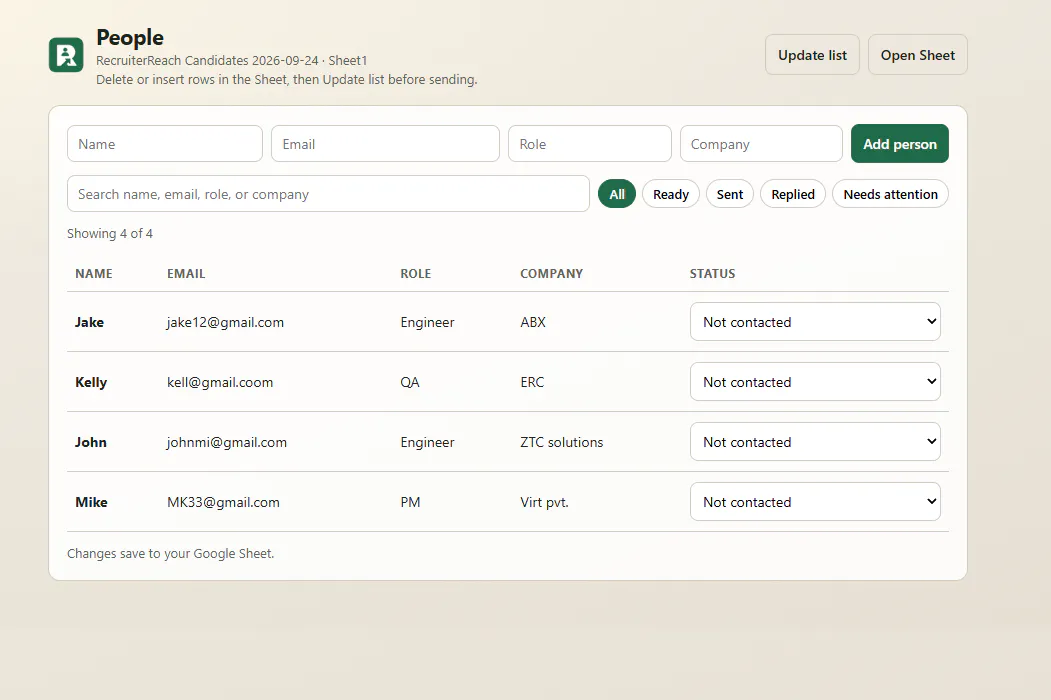Open the Sheet via Open Sheet
The height and width of the screenshot is (700, 1051).
point(918,55)
